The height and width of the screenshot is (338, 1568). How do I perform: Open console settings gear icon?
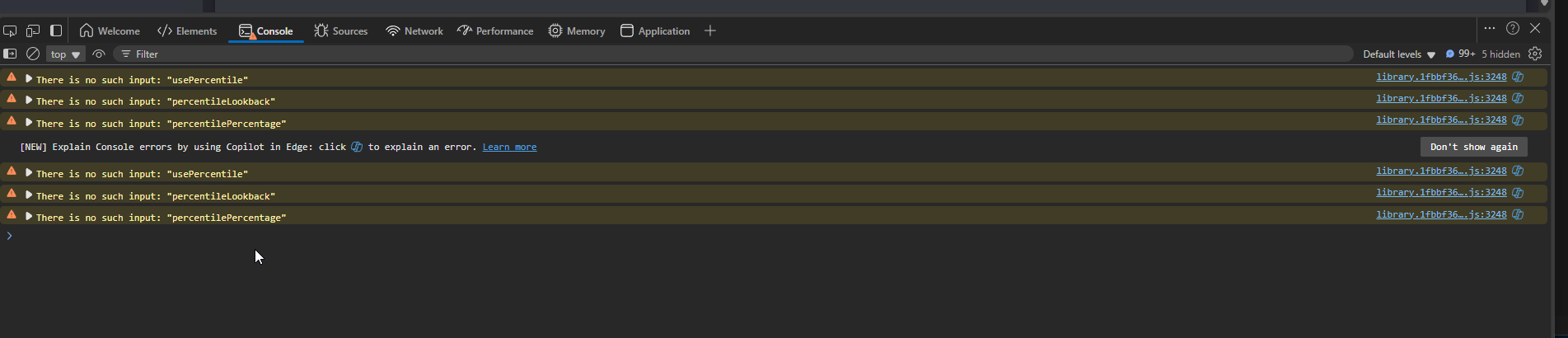tap(1535, 54)
